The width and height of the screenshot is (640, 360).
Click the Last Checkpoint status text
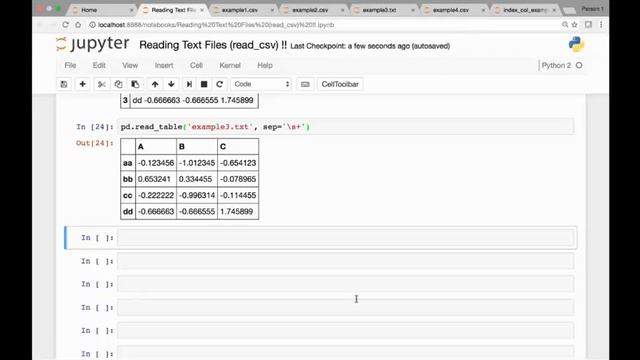point(370,46)
